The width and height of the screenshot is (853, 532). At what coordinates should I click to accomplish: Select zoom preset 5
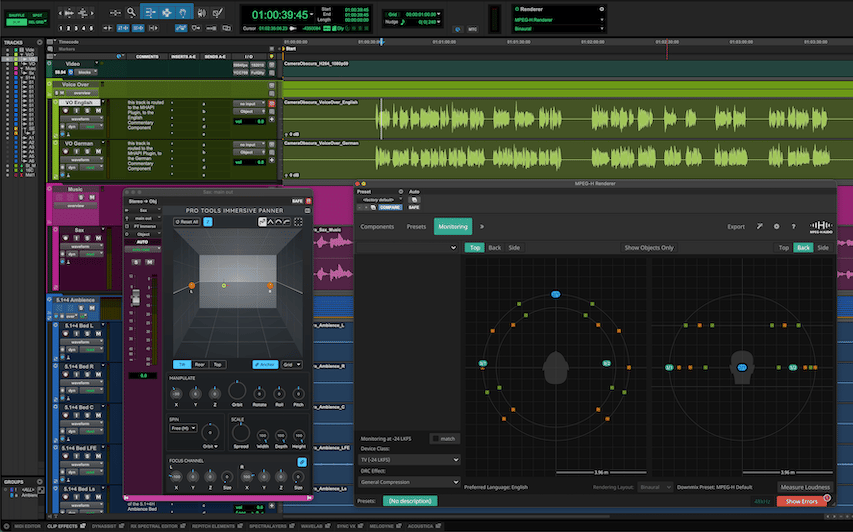(91, 28)
